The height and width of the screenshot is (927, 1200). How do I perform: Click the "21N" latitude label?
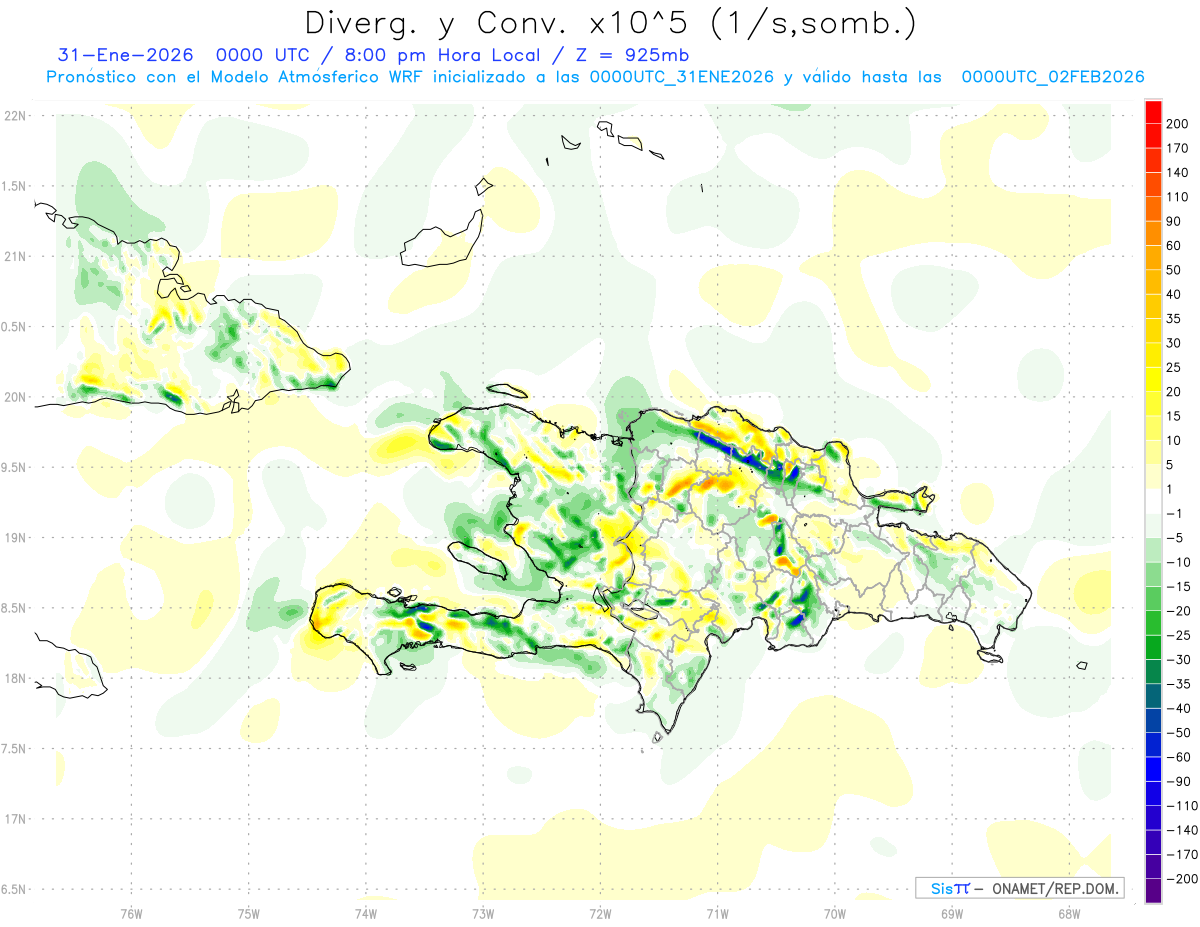(x=14, y=256)
